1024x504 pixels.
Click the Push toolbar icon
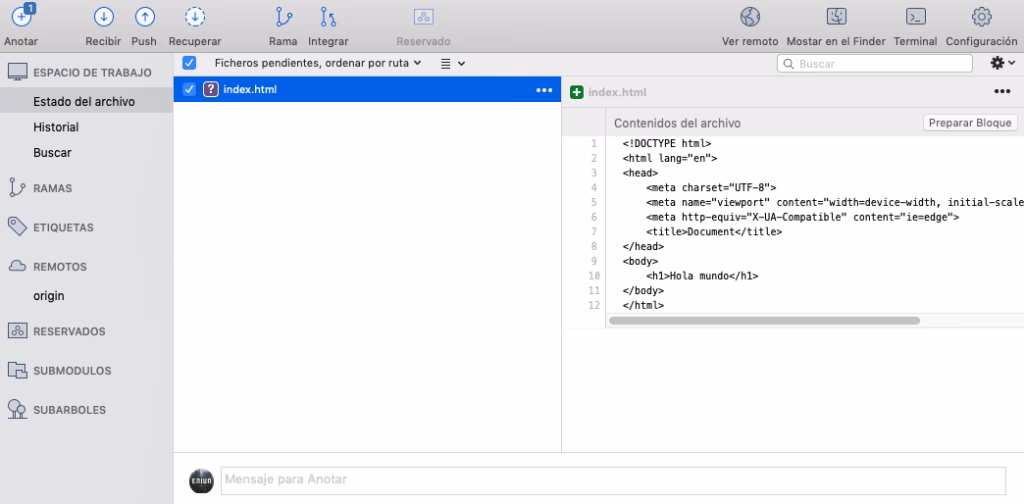pos(144,17)
